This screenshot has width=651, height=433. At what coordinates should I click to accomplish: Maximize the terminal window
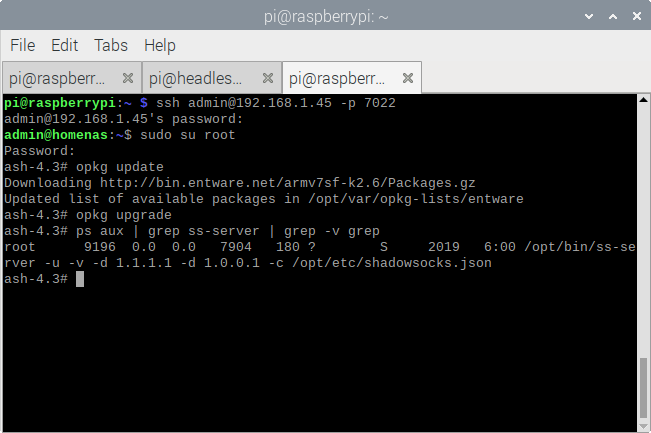(613, 17)
